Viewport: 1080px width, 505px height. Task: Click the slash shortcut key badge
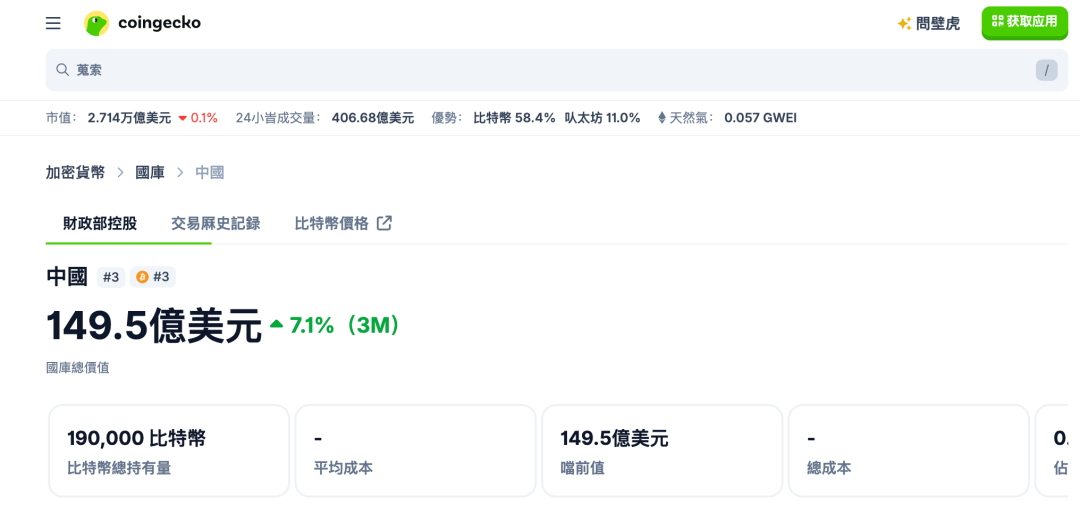pos(1046,70)
